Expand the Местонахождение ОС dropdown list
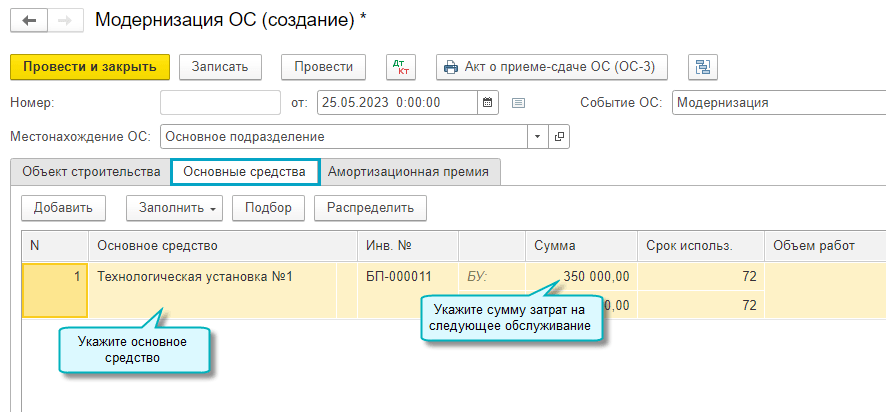The image size is (886, 412). click(x=537, y=136)
